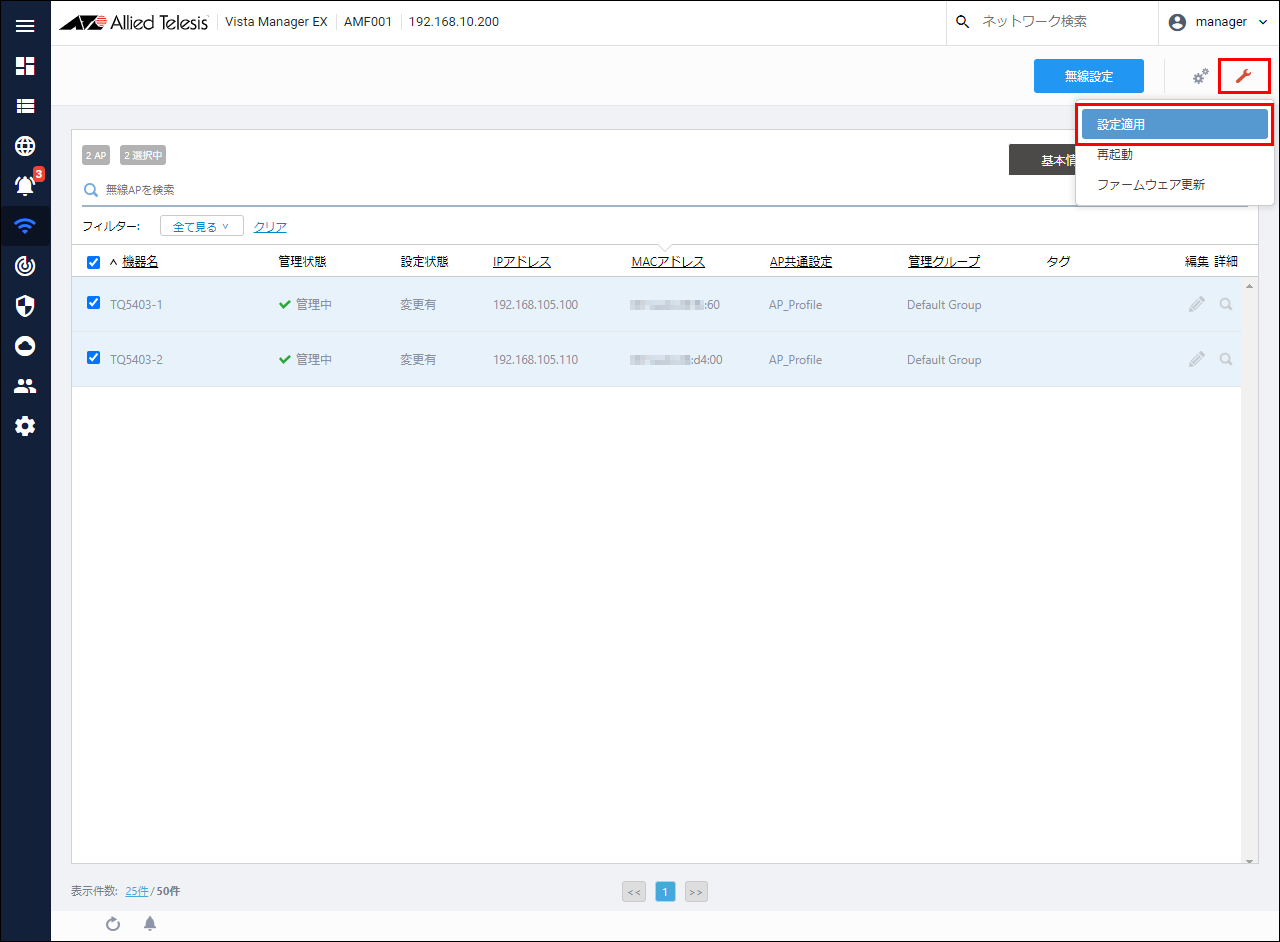Open the hamburger menu in sidebar

pos(25,26)
